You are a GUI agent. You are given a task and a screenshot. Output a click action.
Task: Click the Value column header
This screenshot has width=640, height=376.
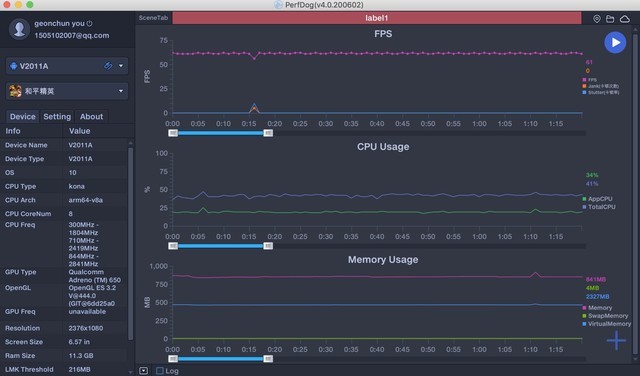pos(80,131)
